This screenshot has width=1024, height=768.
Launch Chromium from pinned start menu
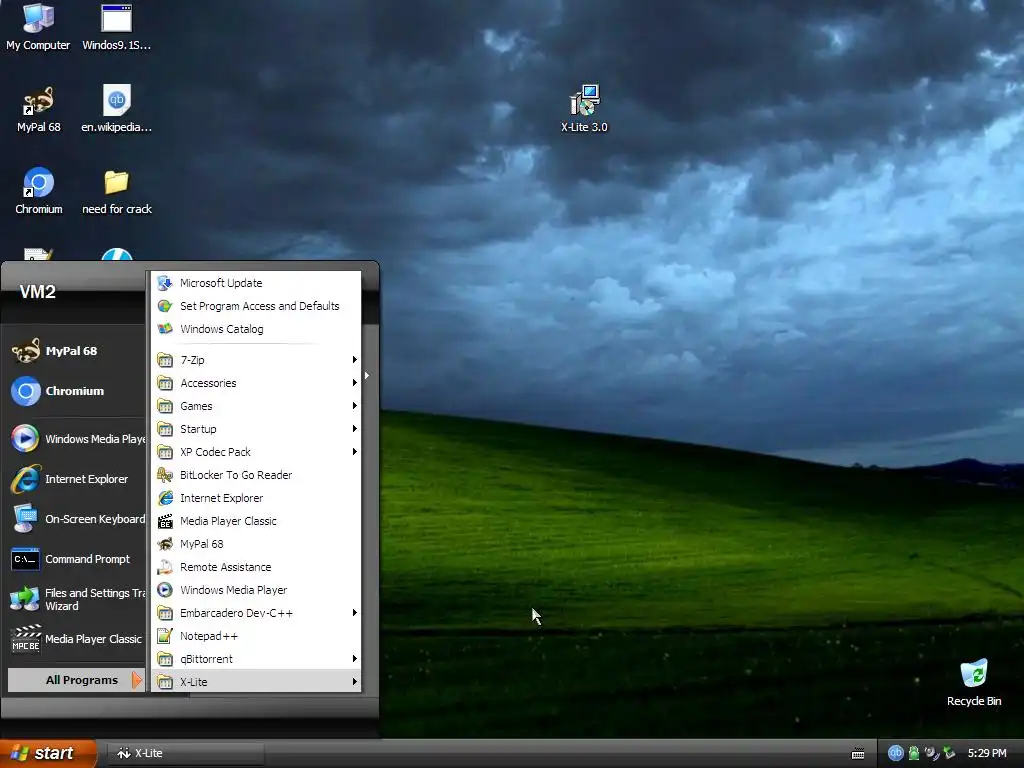76,391
